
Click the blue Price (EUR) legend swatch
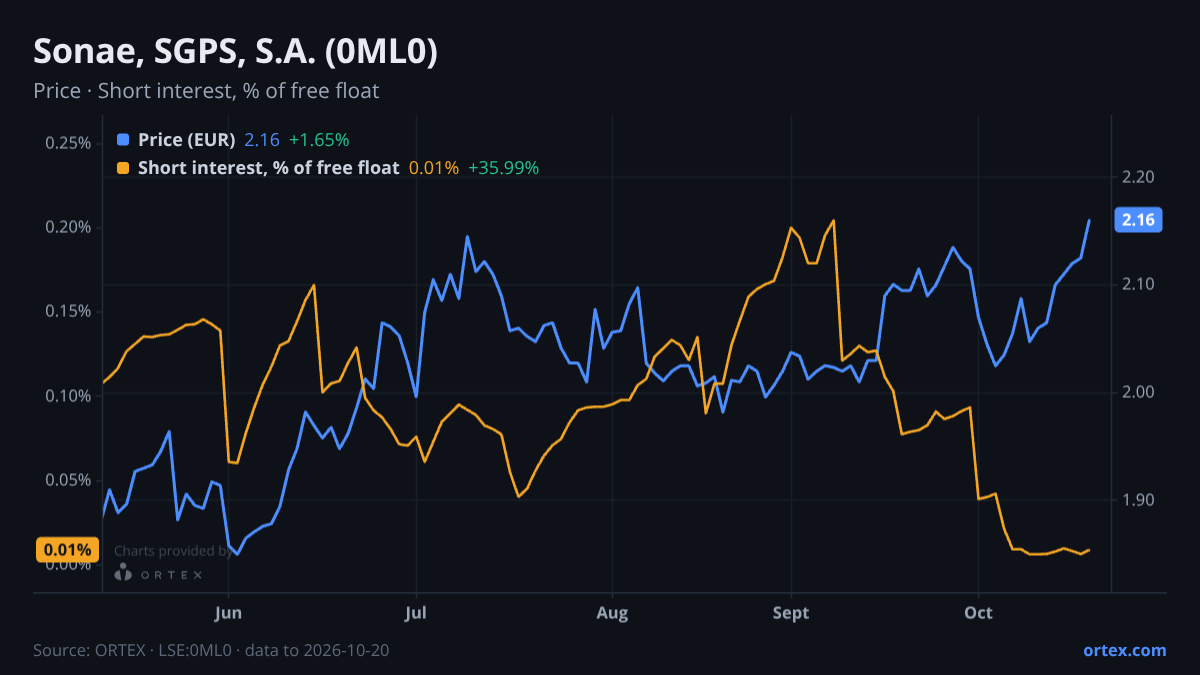tap(123, 140)
